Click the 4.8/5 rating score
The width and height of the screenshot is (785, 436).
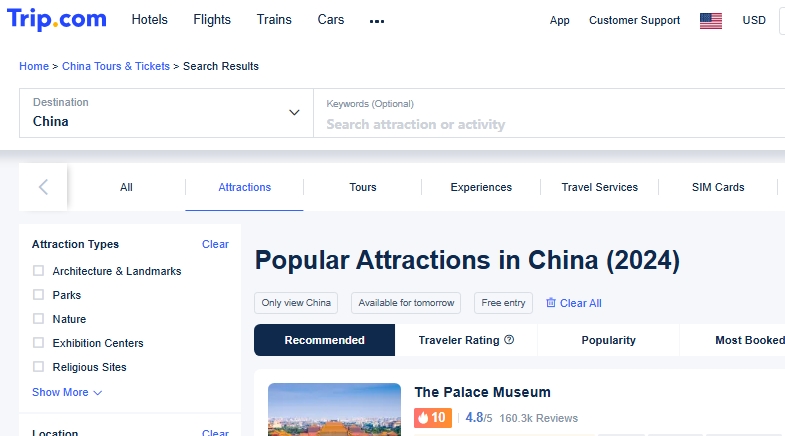(479, 417)
